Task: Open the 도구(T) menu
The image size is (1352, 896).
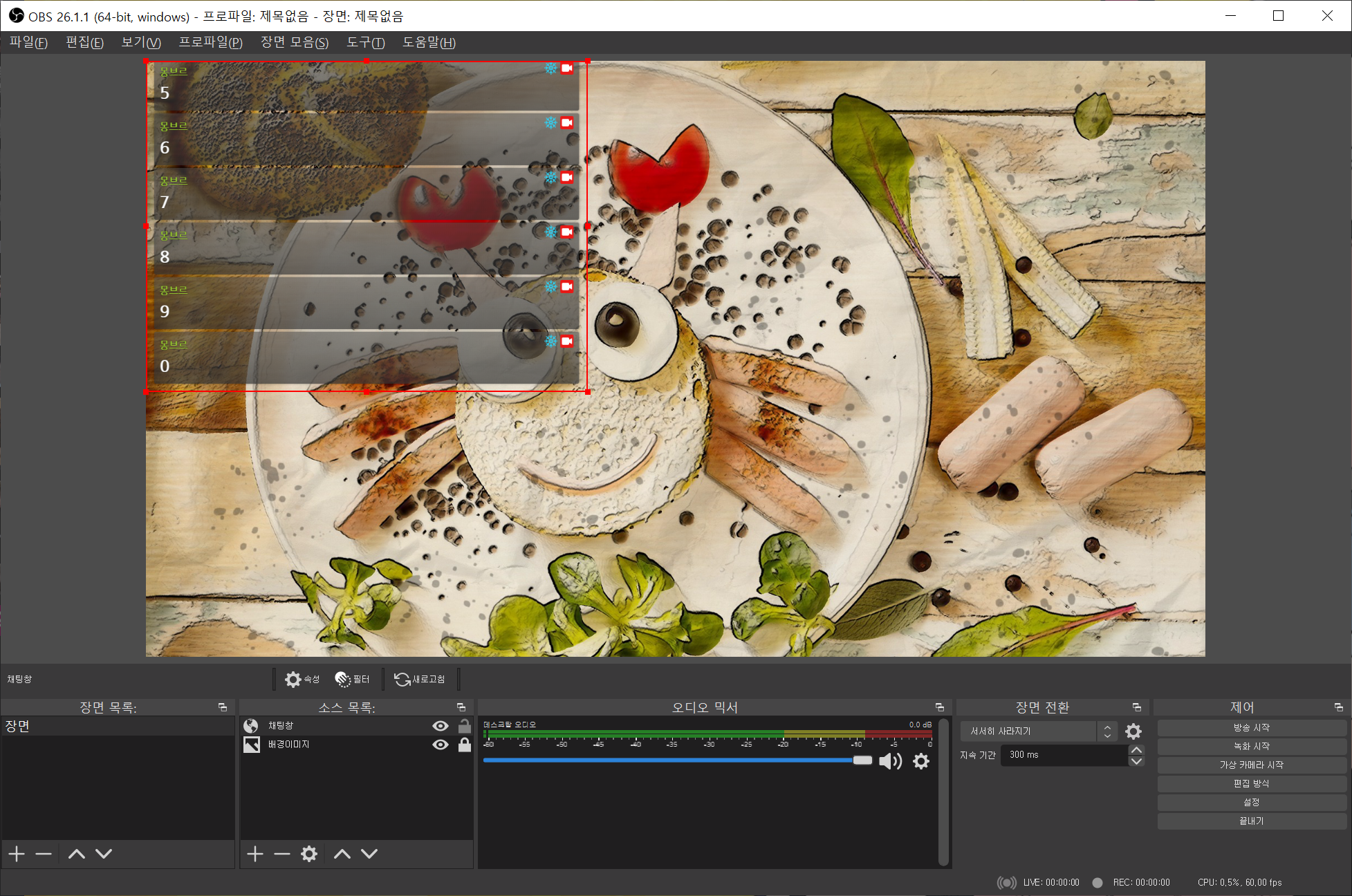Action: [x=365, y=43]
